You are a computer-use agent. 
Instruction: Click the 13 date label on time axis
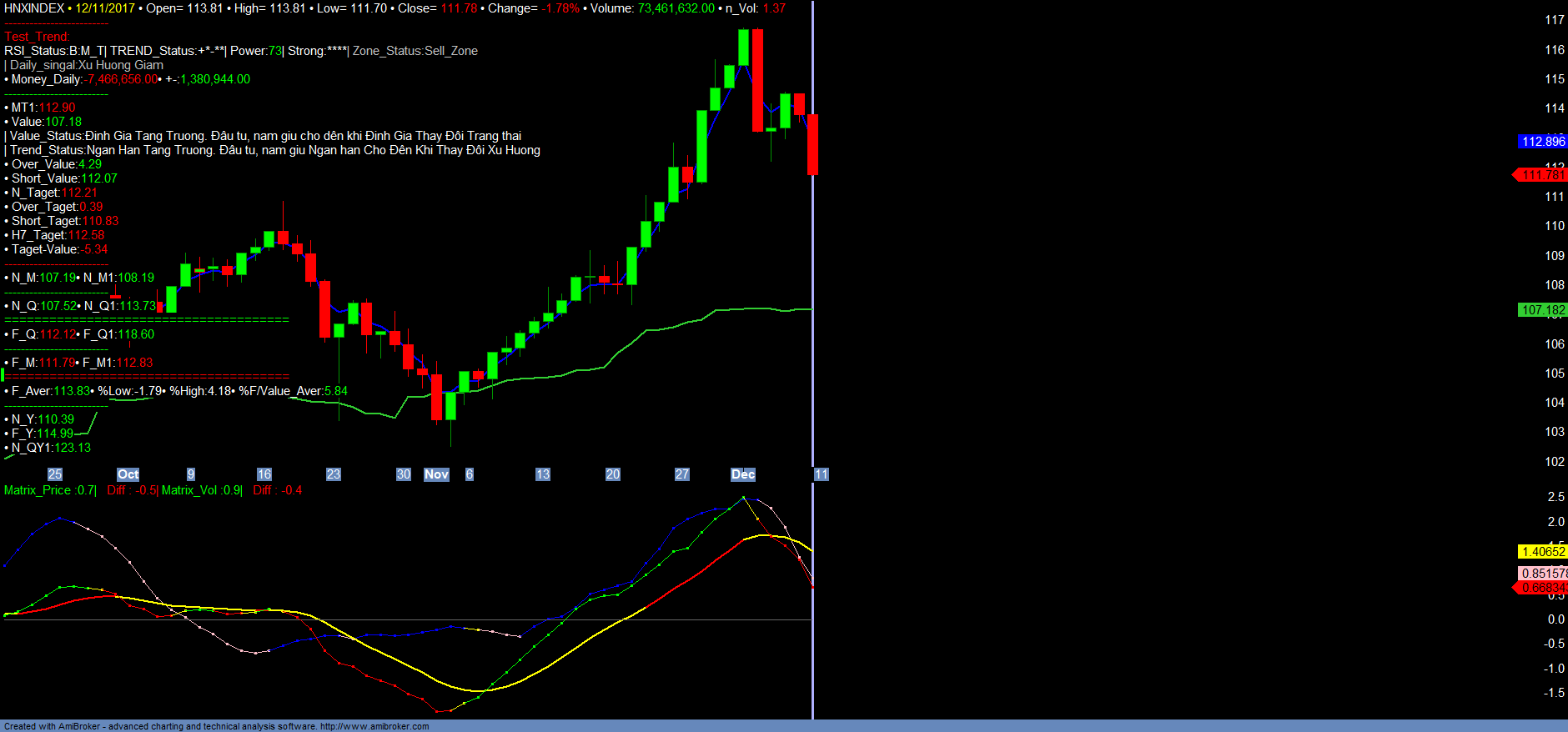click(x=542, y=474)
